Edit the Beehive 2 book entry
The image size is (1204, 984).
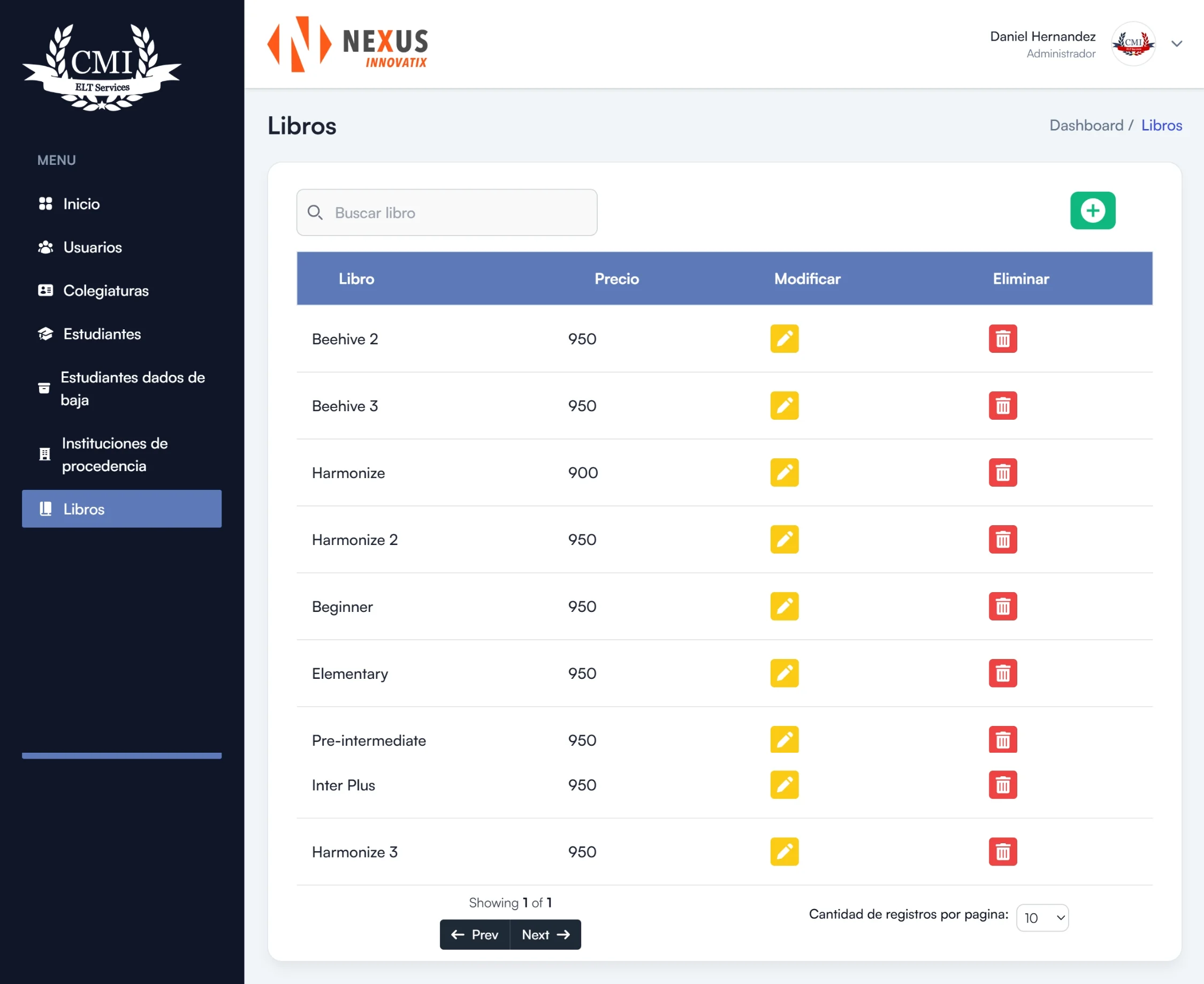click(x=783, y=338)
